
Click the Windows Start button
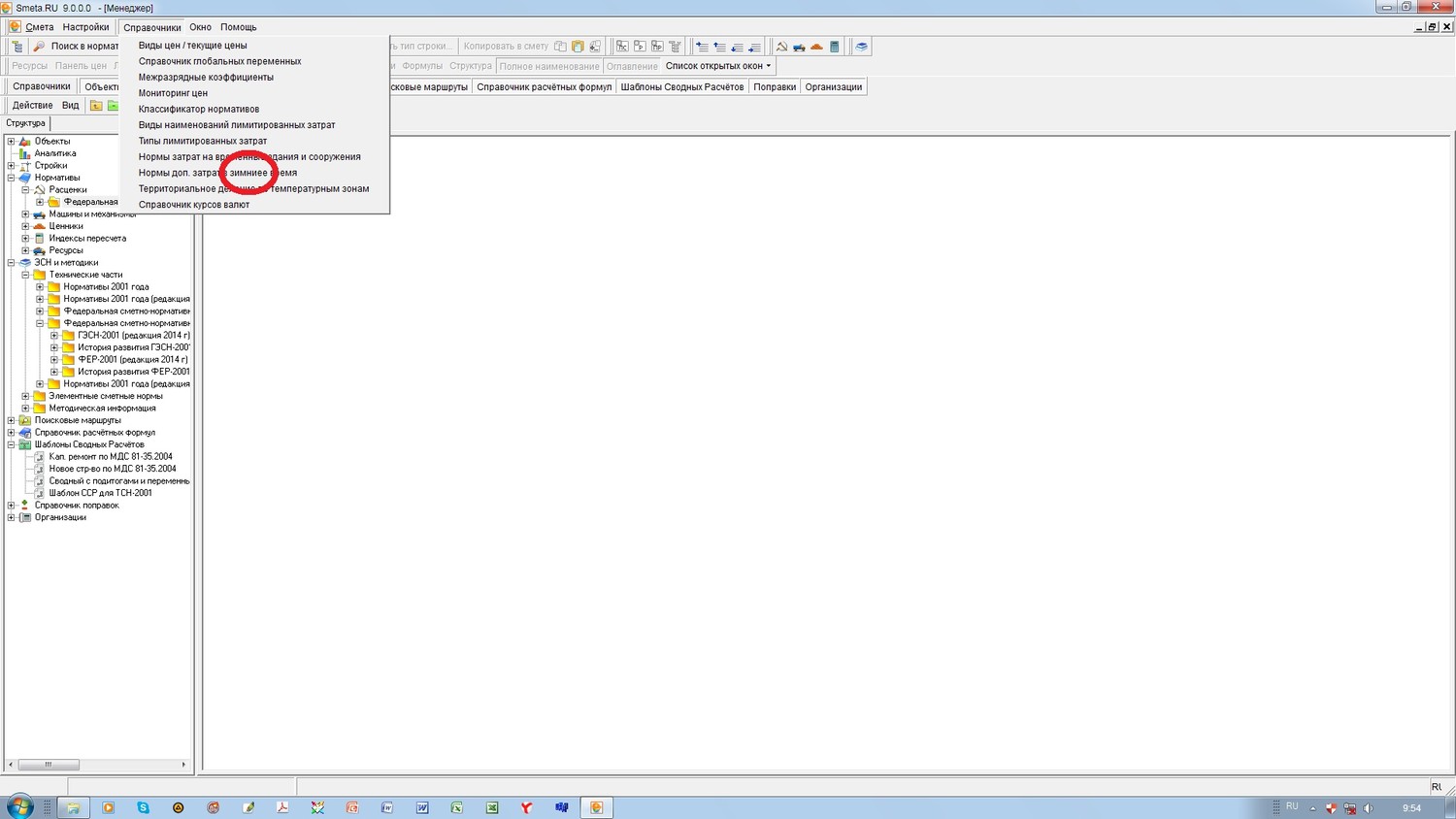[x=19, y=806]
